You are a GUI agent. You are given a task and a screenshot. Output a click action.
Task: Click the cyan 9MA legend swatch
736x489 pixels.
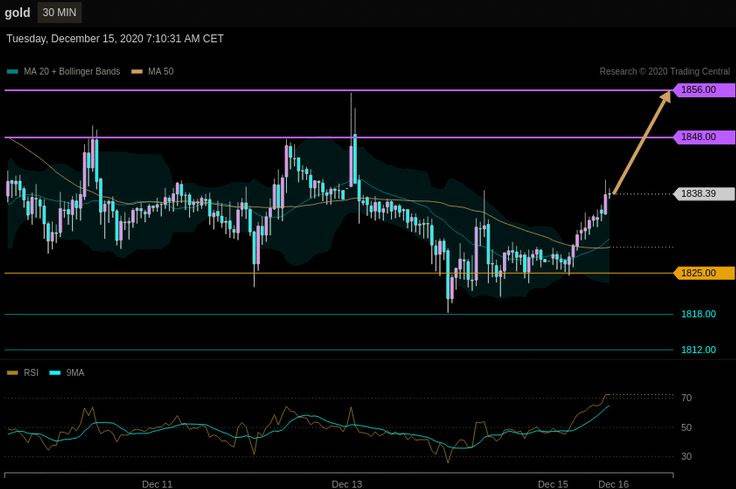55,373
